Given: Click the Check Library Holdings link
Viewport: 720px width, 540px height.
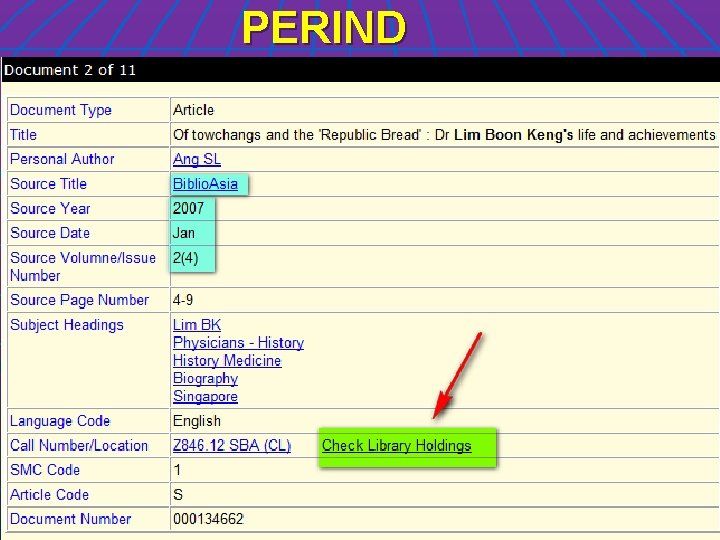Looking at the screenshot, I should (397, 445).
